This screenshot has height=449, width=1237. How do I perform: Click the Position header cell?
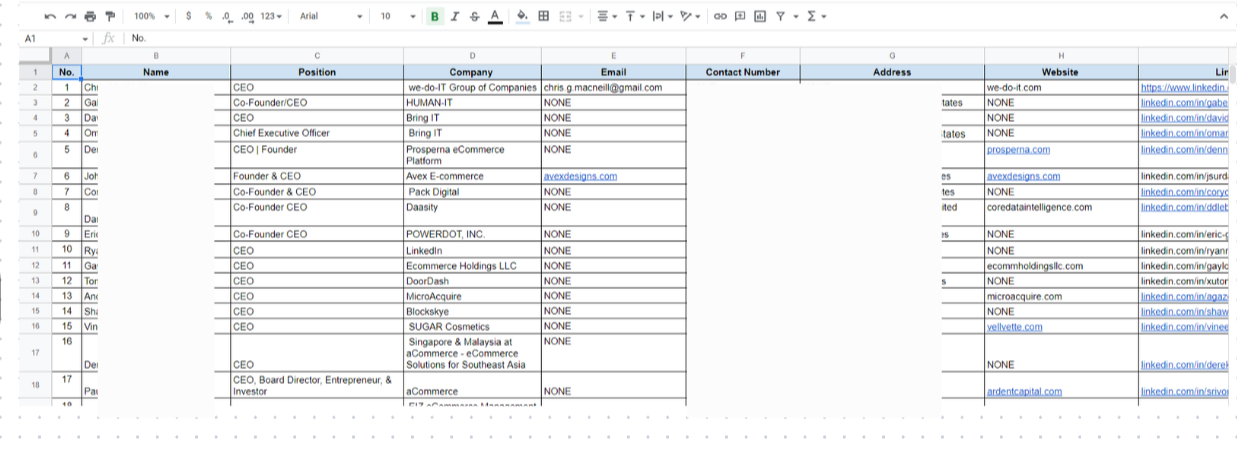click(317, 72)
